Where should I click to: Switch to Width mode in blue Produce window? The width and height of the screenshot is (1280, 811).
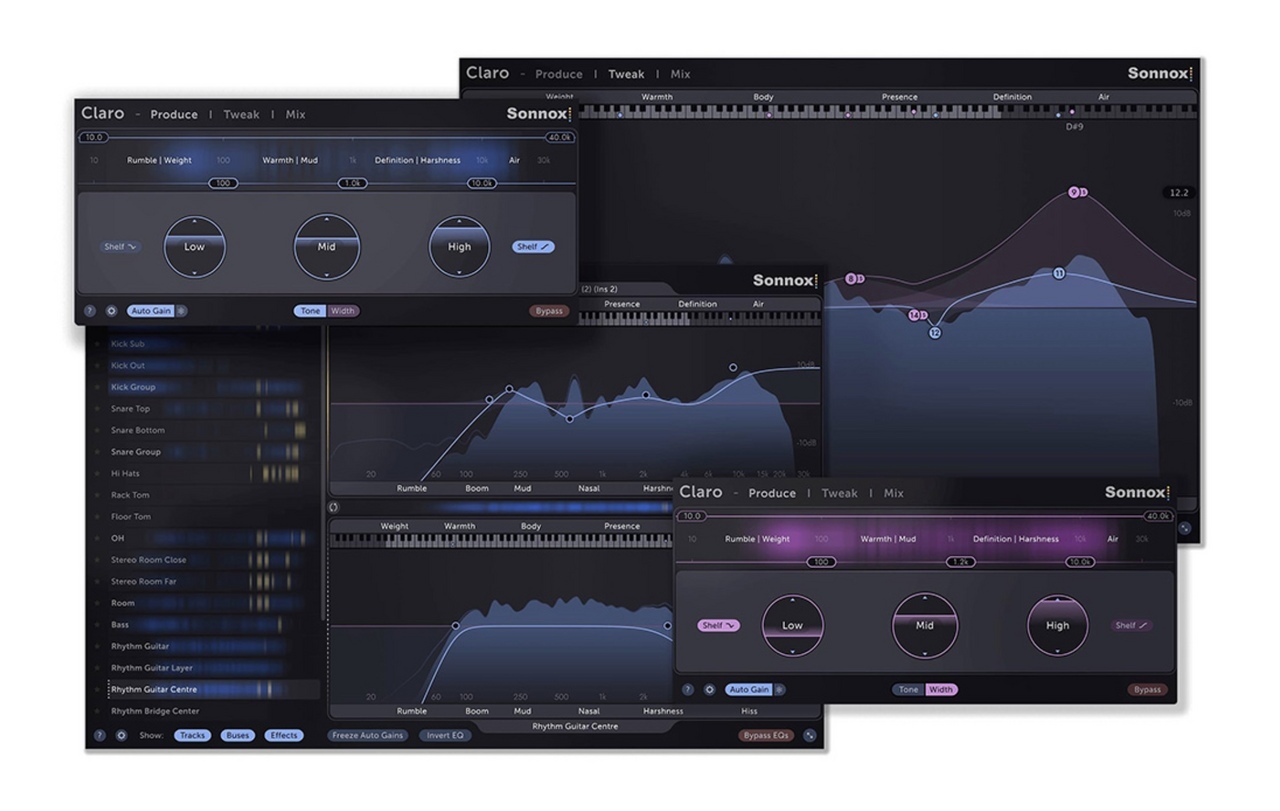pos(343,311)
